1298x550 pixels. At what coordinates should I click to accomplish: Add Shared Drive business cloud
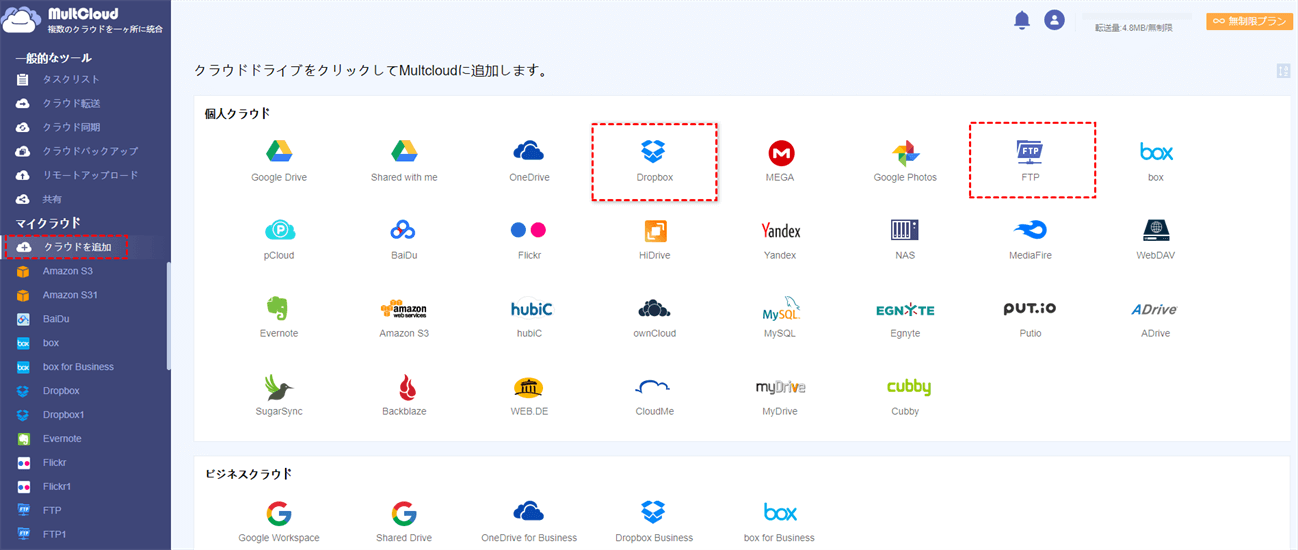pyautogui.click(x=404, y=522)
